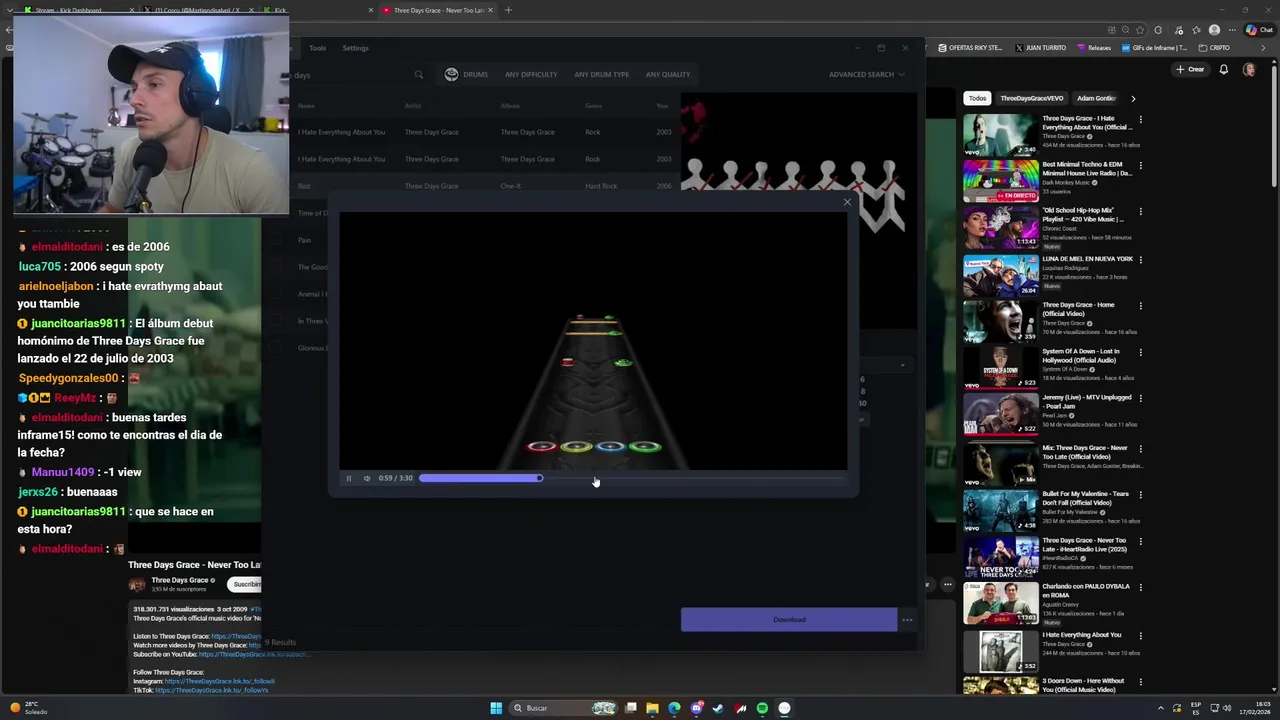Open the Task View taskbar icon

[631, 708]
